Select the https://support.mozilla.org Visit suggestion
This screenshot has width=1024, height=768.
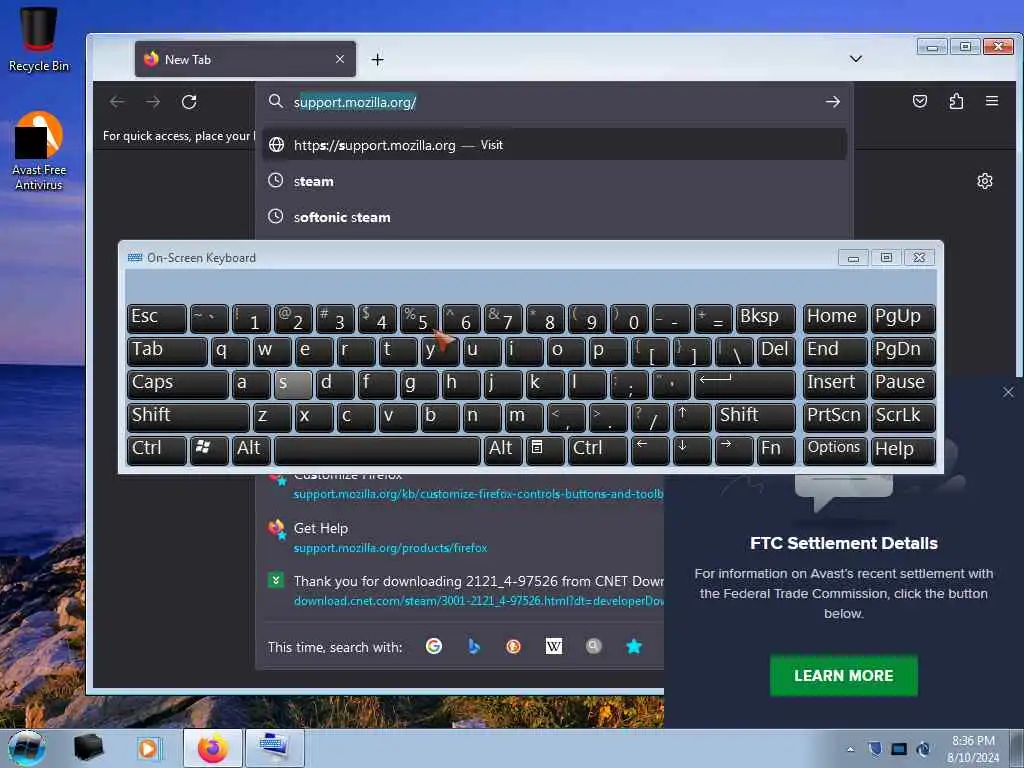click(554, 144)
